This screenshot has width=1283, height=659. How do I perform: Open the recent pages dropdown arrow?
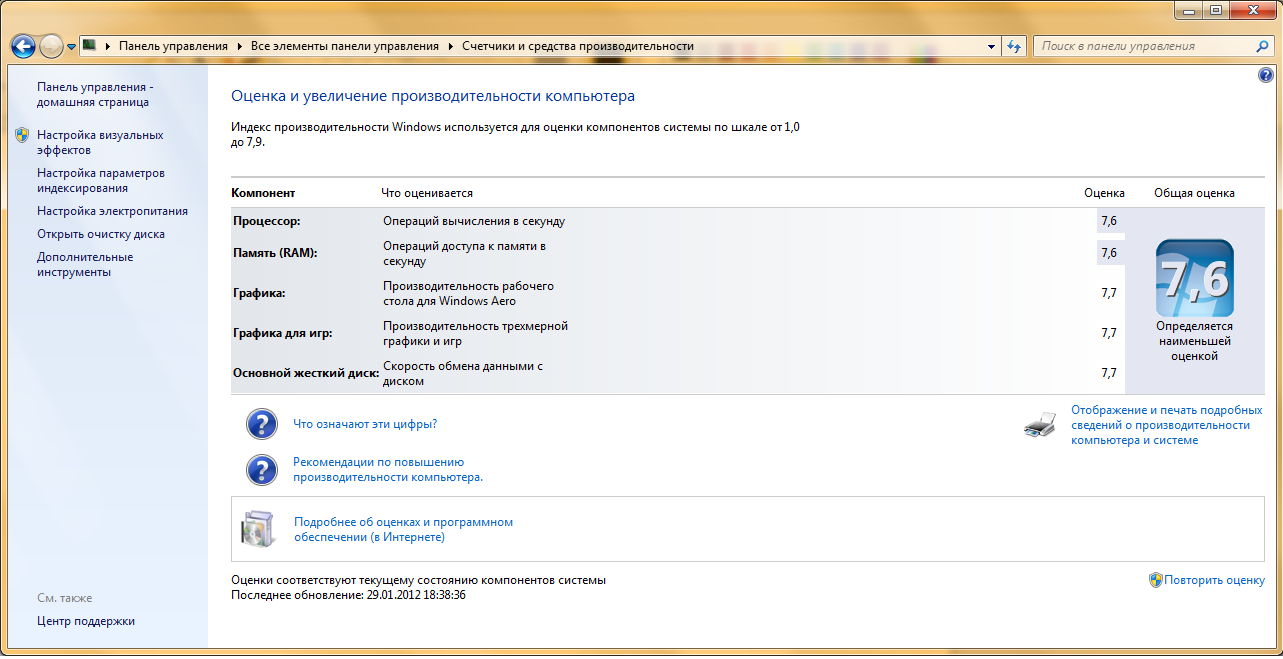(x=71, y=47)
